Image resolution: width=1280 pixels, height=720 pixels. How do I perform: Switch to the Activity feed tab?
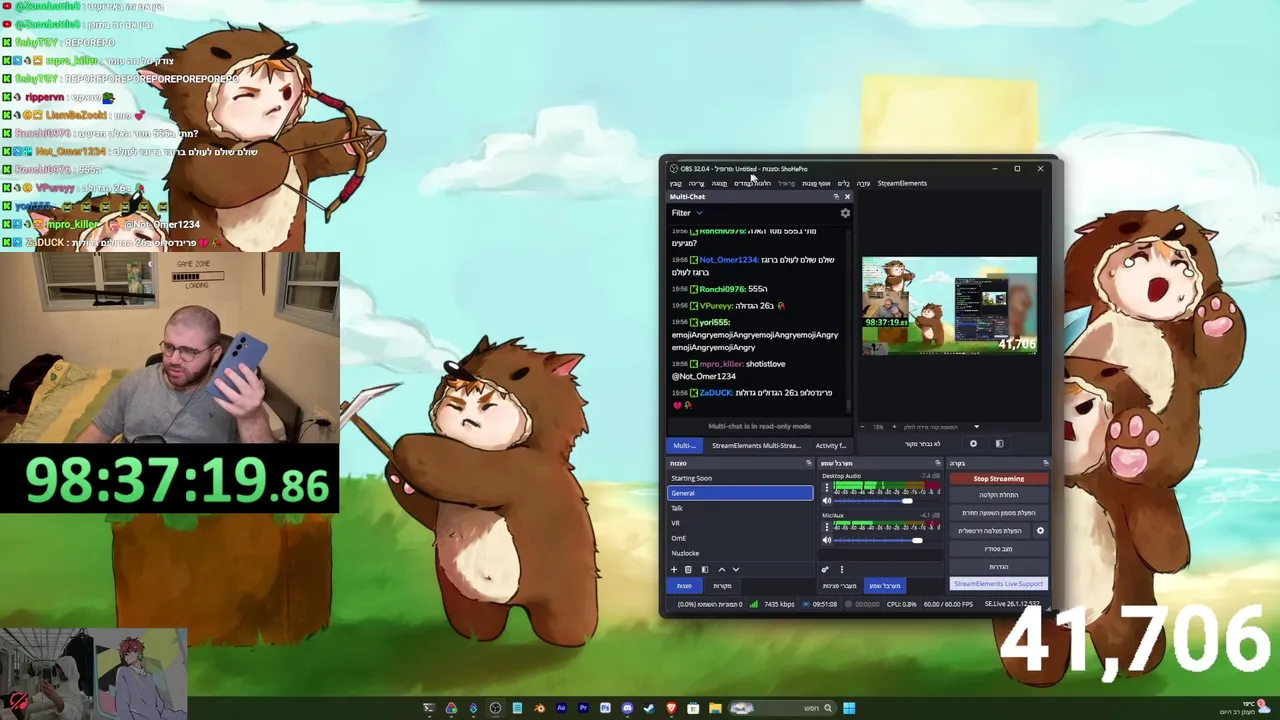(831, 446)
